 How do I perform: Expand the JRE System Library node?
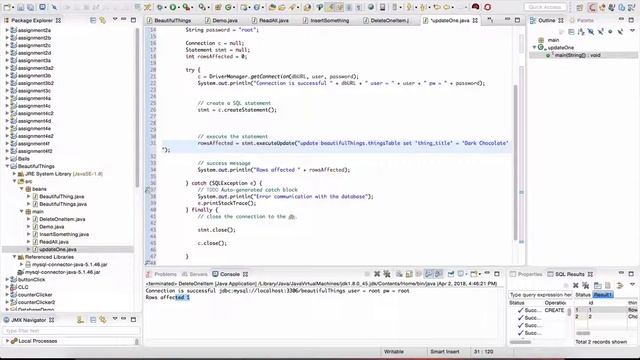[x=14, y=174]
